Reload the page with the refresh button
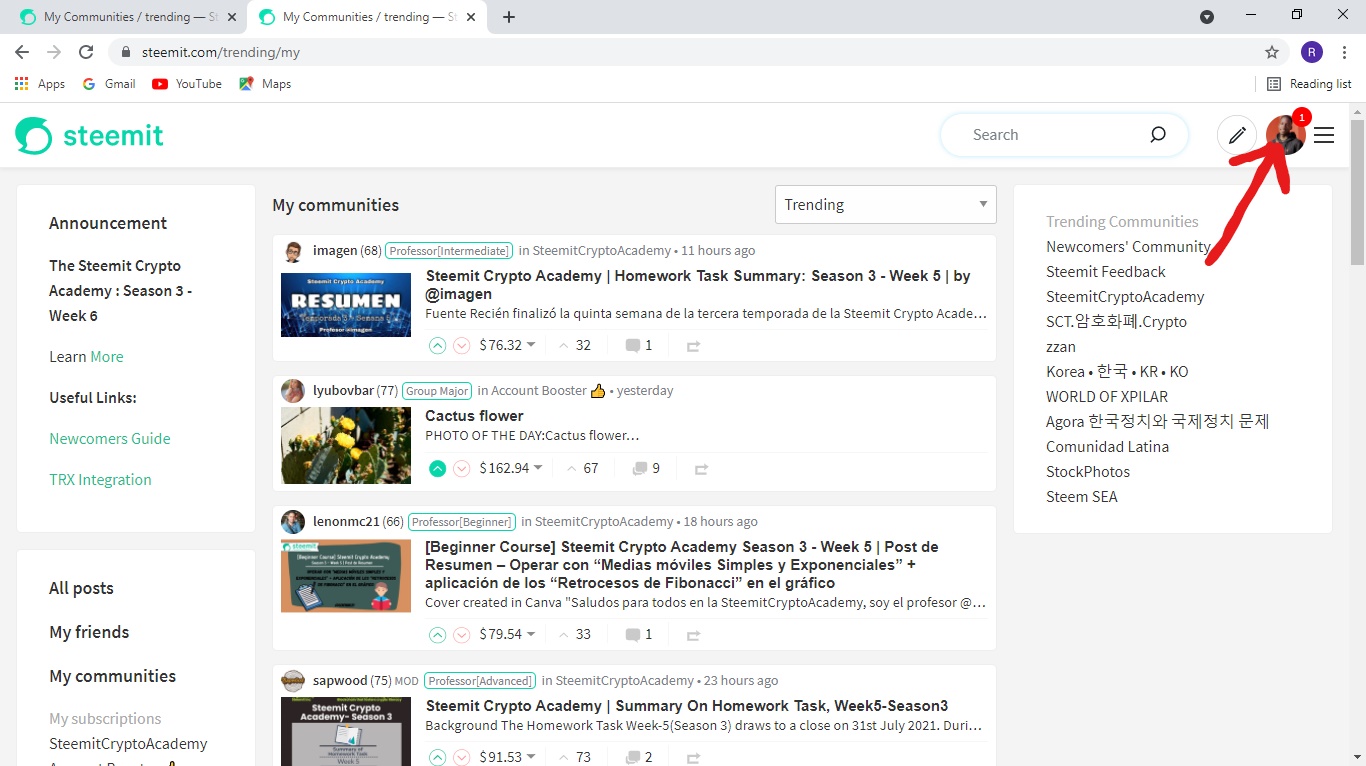1366x766 pixels. (86, 52)
